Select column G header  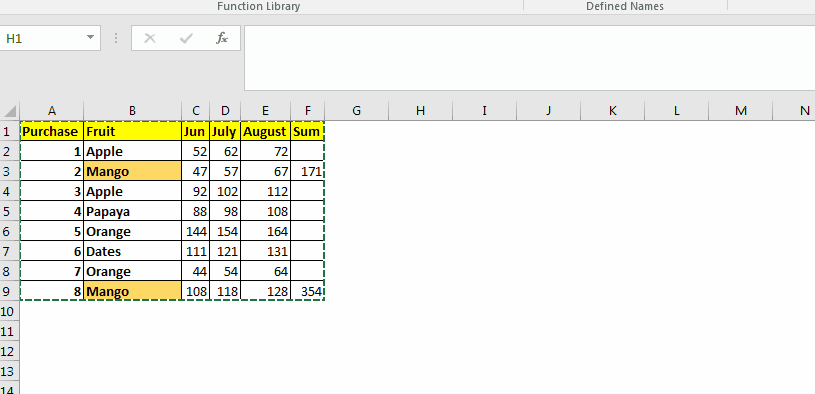pyautogui.click(x=357, y=111)
